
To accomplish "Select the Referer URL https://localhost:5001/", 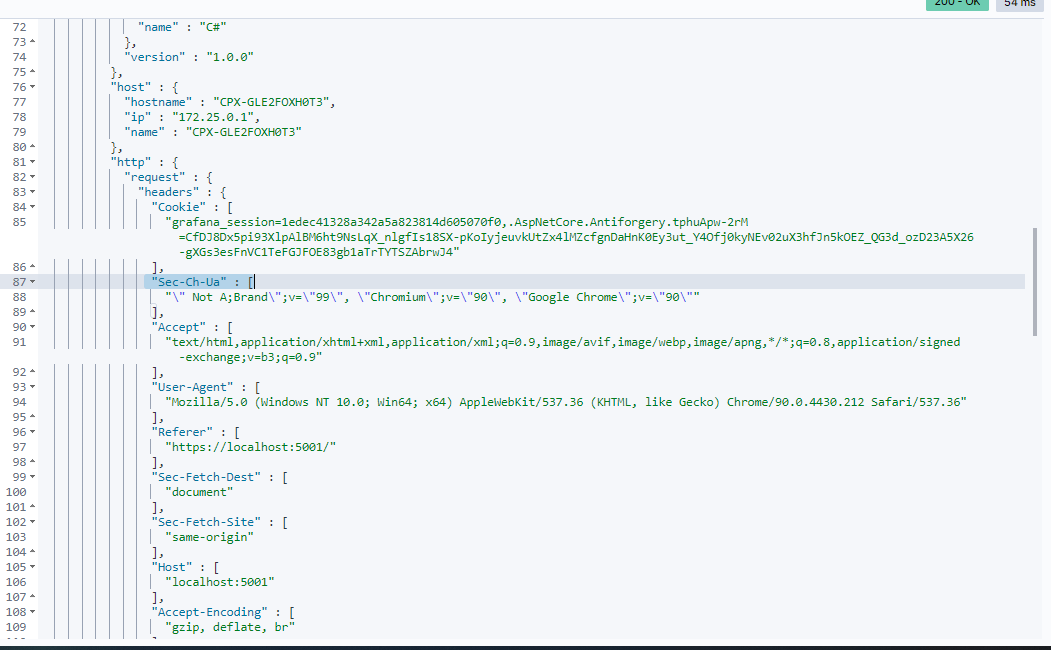I will (x=248, y=446).
